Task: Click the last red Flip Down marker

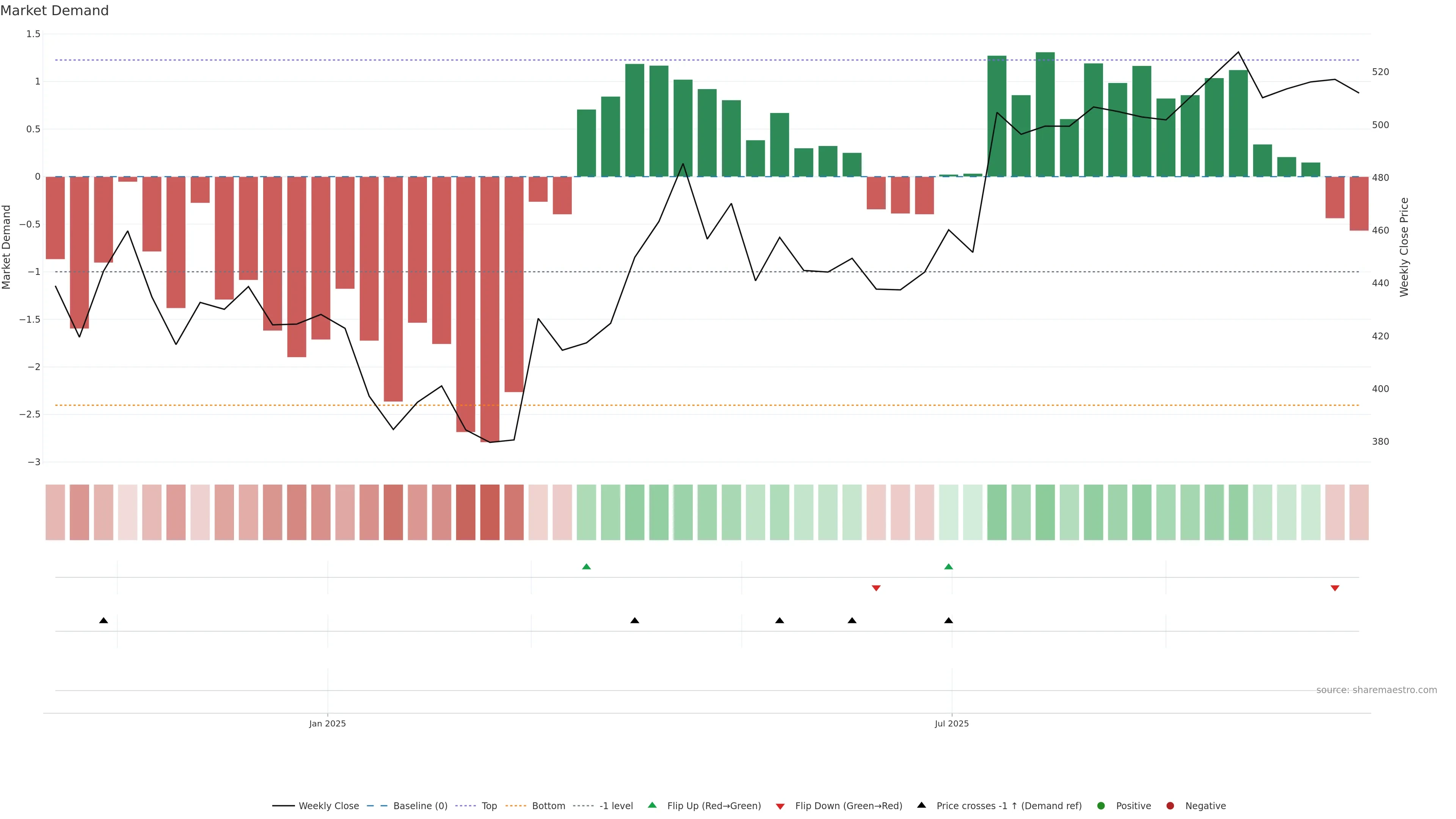Action: click(x=1335, y=588)
